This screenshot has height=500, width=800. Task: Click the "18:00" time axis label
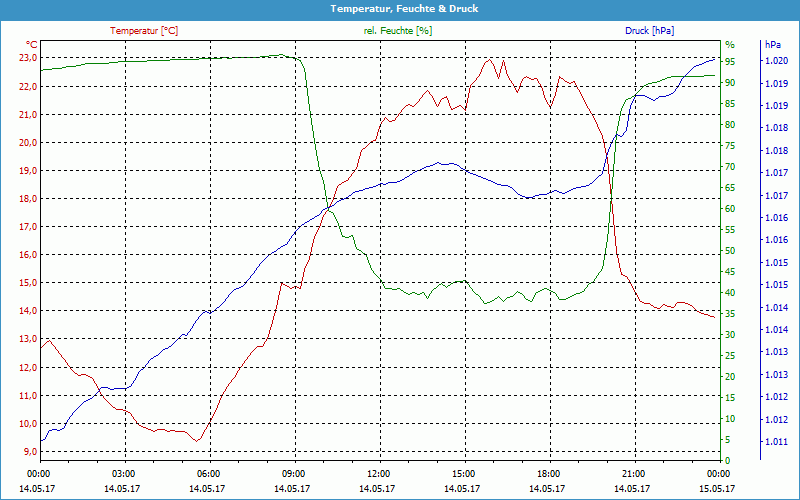(547, 474)
